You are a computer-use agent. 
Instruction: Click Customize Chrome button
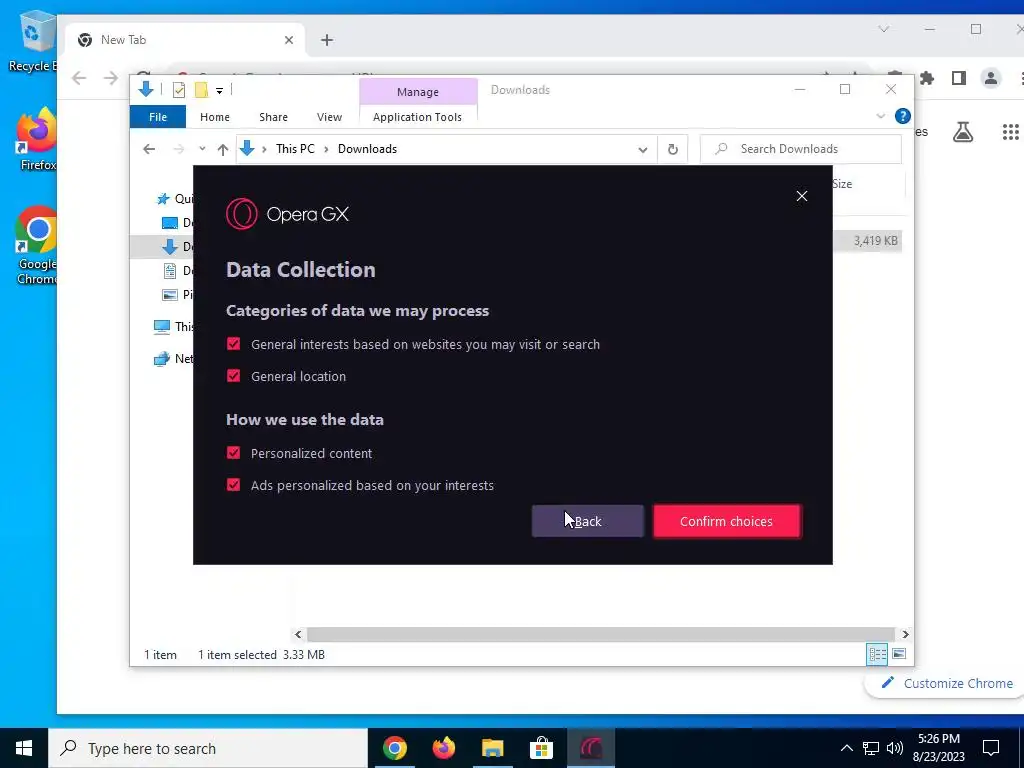pos(948,683)
